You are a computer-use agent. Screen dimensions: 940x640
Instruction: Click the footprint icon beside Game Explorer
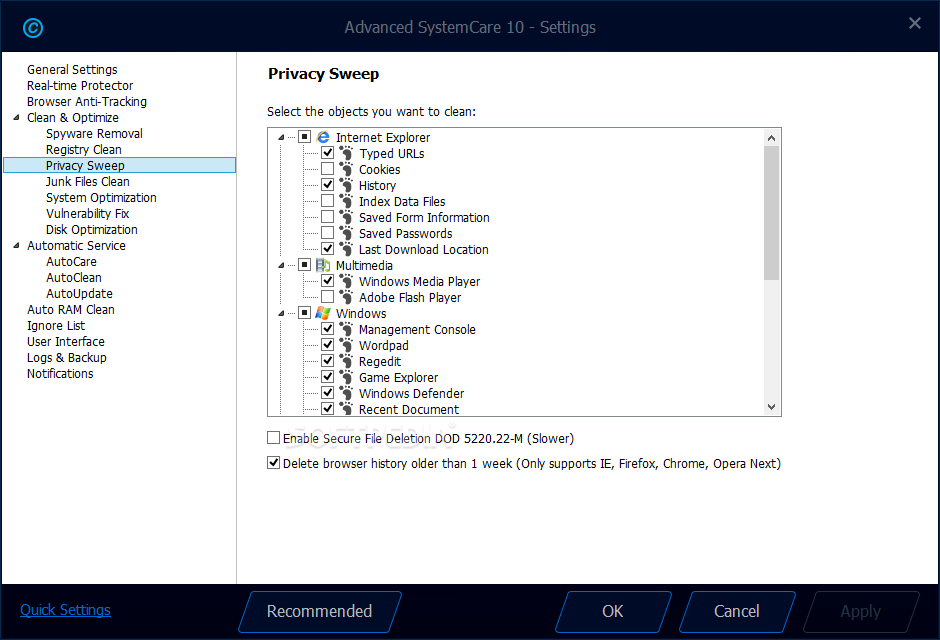pos(346,377)
